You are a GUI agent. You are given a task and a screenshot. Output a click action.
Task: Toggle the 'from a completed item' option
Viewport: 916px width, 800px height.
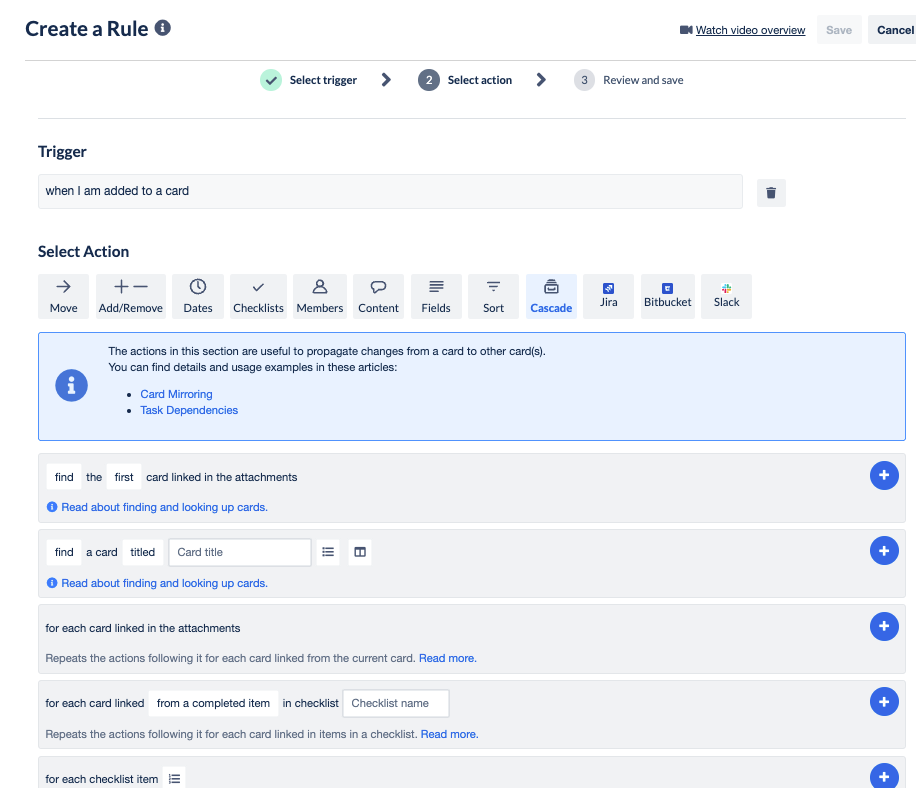tap(213, 703)
